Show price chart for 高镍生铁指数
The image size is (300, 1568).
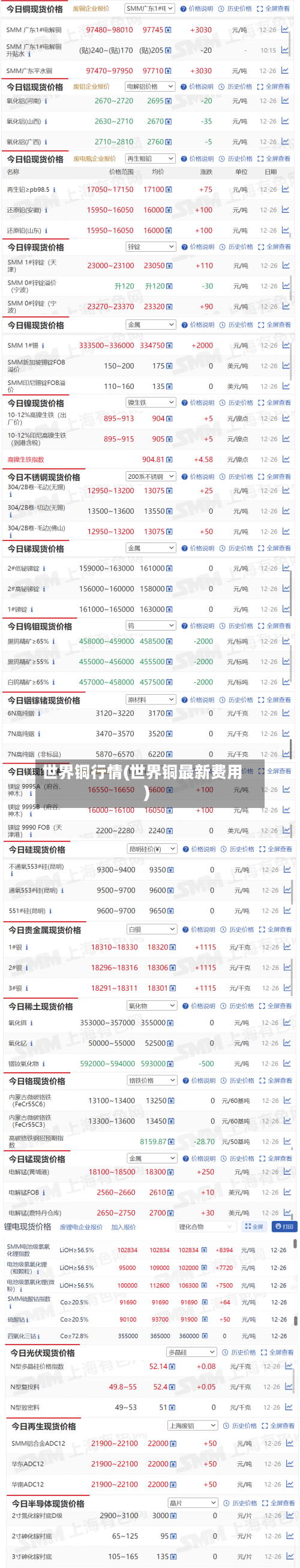click(x=286, y=460)
